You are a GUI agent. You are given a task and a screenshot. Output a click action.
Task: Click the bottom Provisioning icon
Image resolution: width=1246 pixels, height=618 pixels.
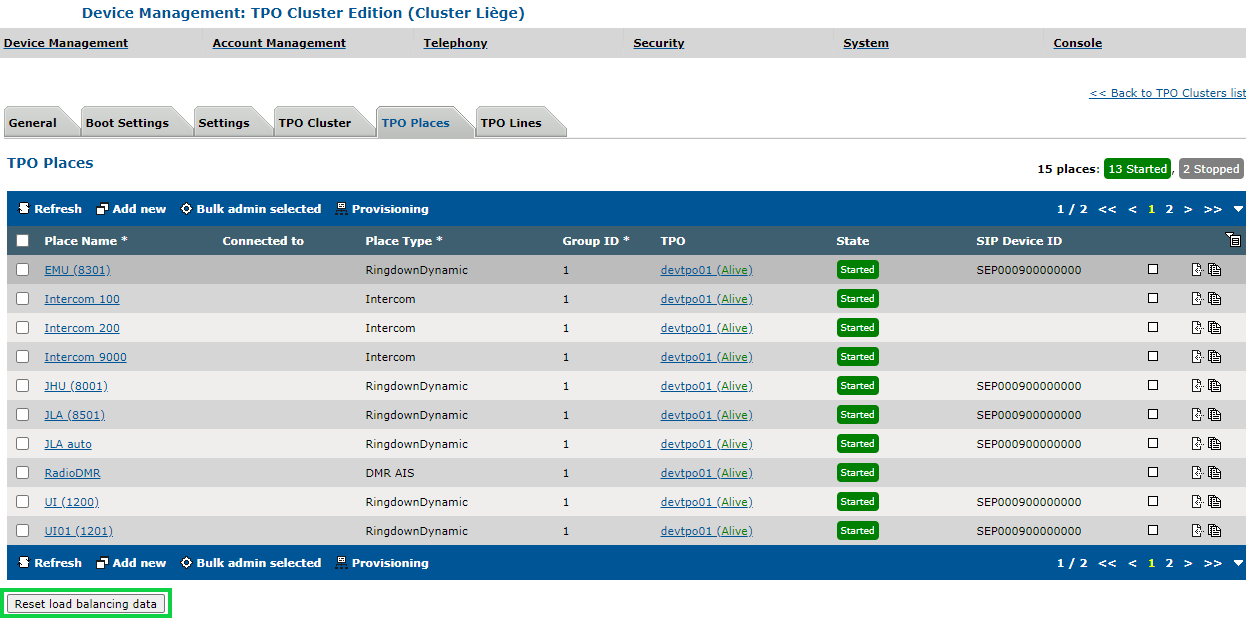coord(341,563)
